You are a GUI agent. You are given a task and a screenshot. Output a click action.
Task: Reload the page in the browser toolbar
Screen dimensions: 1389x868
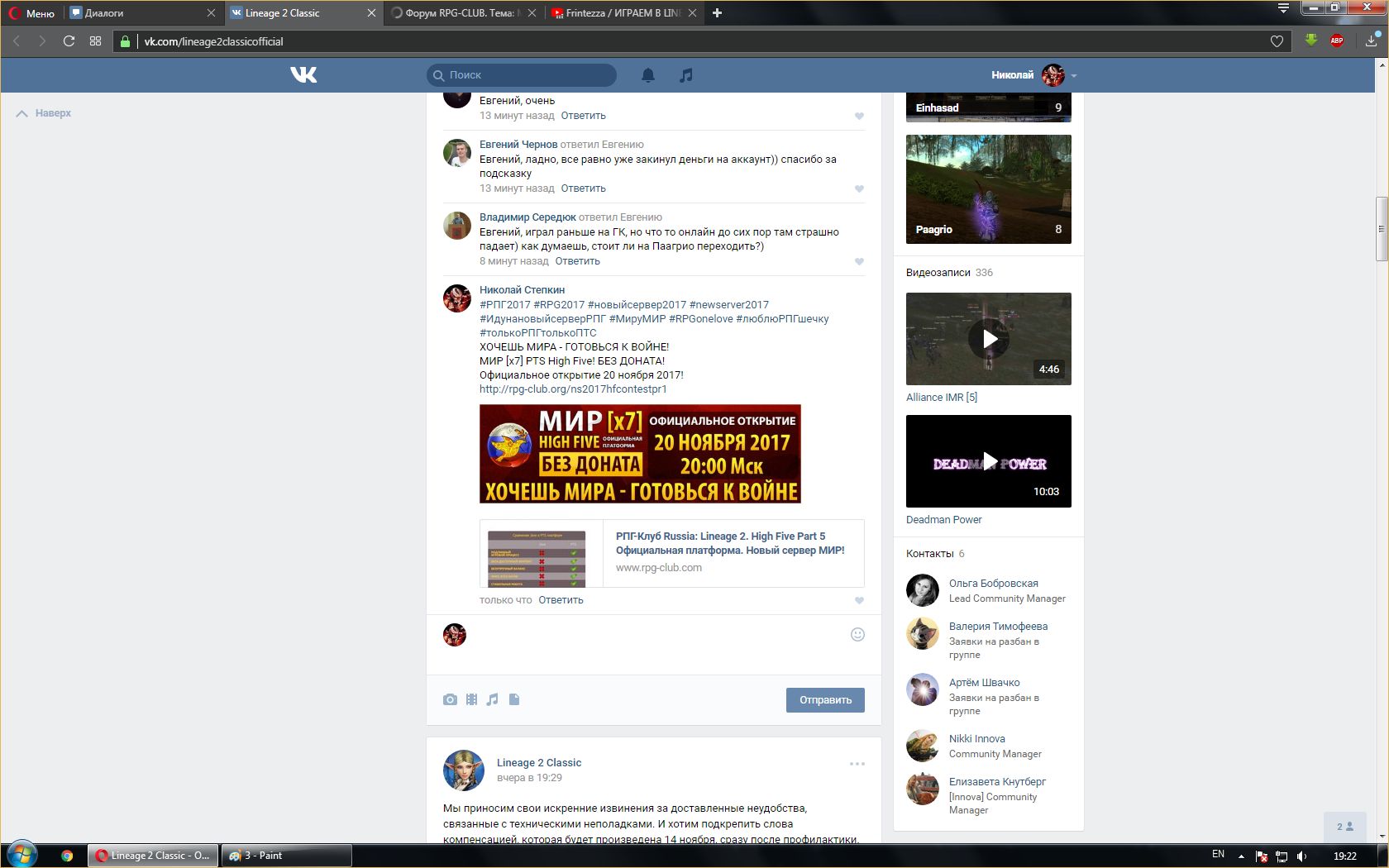point(69,41)
